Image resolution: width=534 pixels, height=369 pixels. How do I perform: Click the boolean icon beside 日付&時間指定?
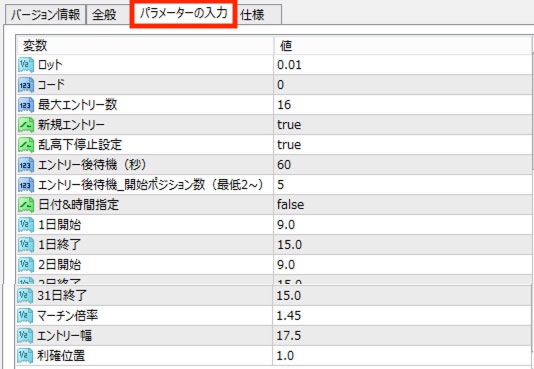coord(26,205)
